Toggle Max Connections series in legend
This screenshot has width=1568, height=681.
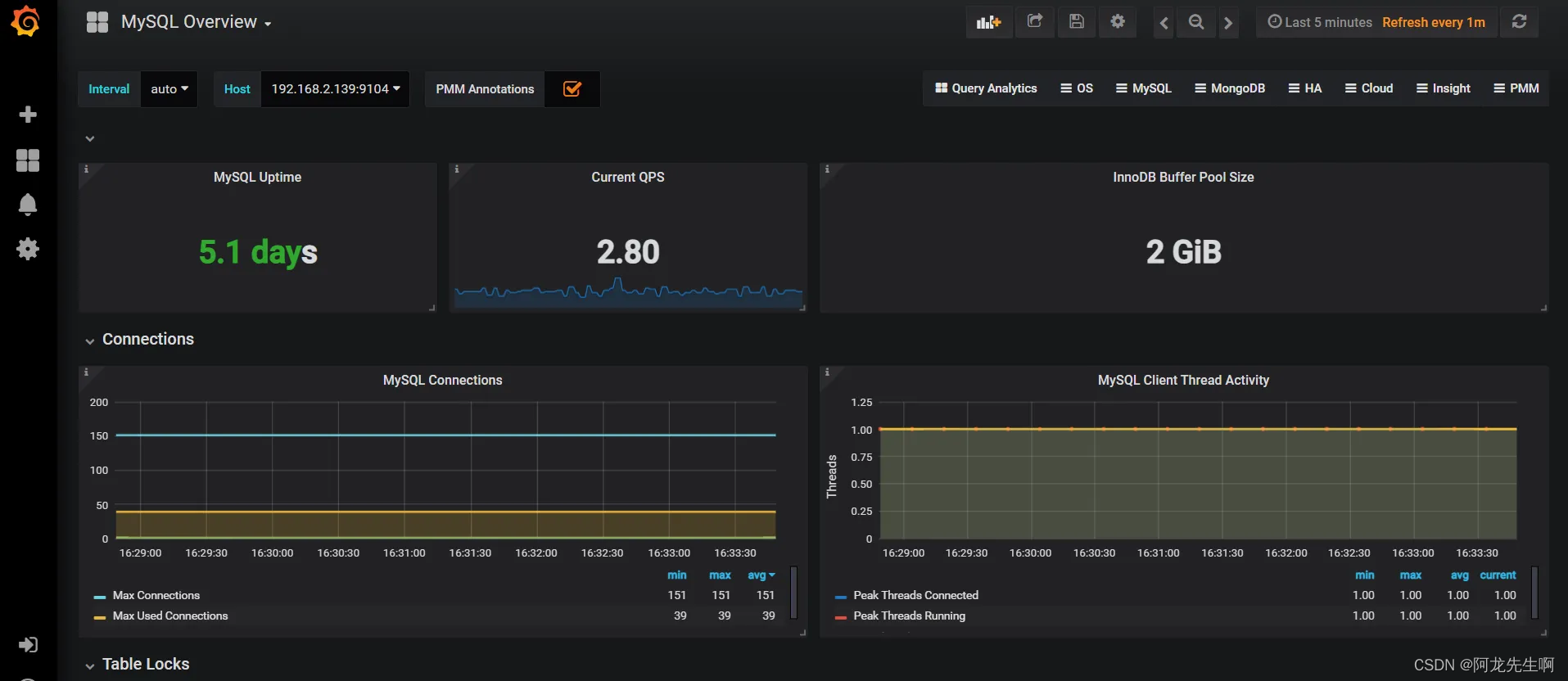[x=156, y=595]
